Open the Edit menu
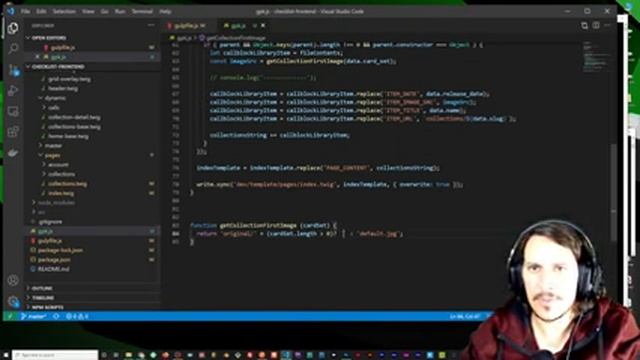 pos(41,11)
